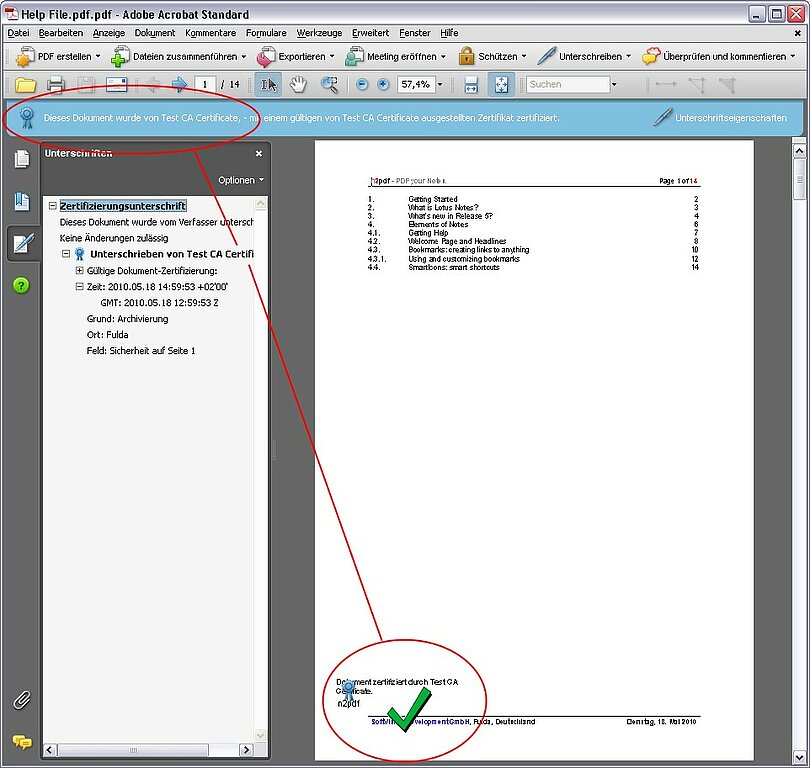Open the Comments speech bubble panel
The height and width of the screenshot is (768, 810).
pyautogui.click(x=22, y=742)
